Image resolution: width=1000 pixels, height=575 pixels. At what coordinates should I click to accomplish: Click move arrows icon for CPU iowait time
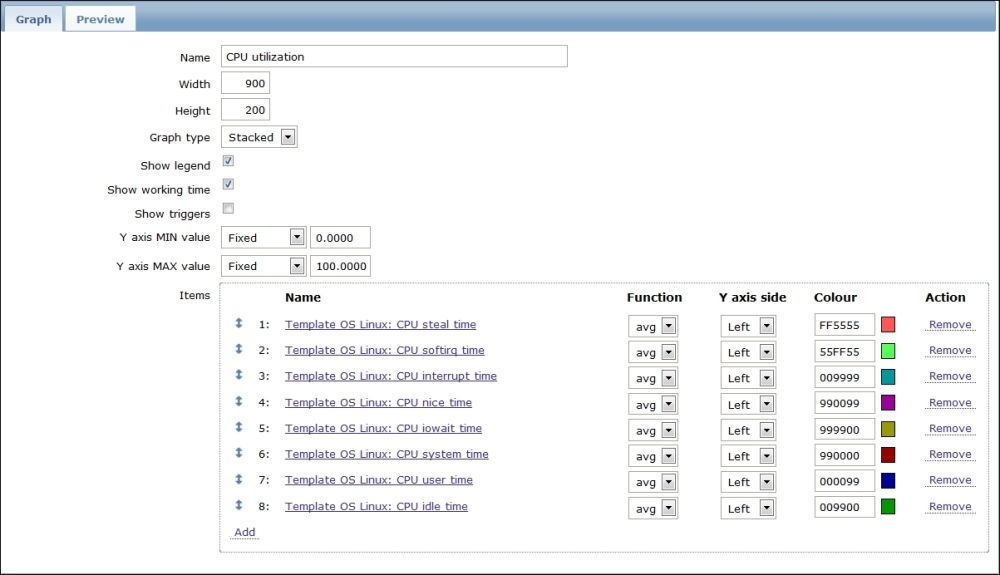pyautogui.click(x=239, y=427)
